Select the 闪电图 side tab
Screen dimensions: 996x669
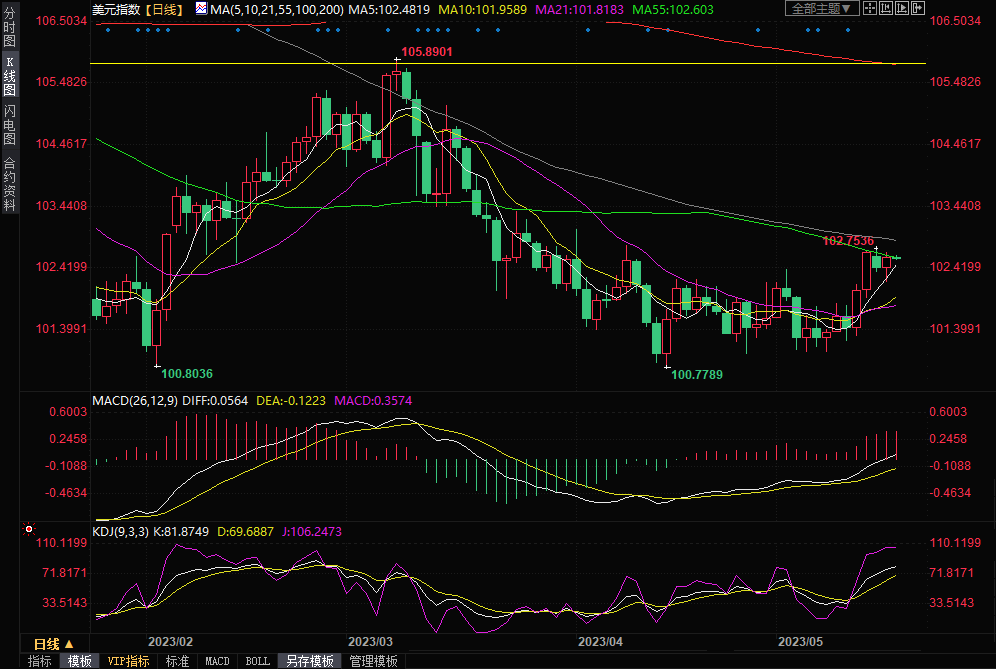point(10,125)
